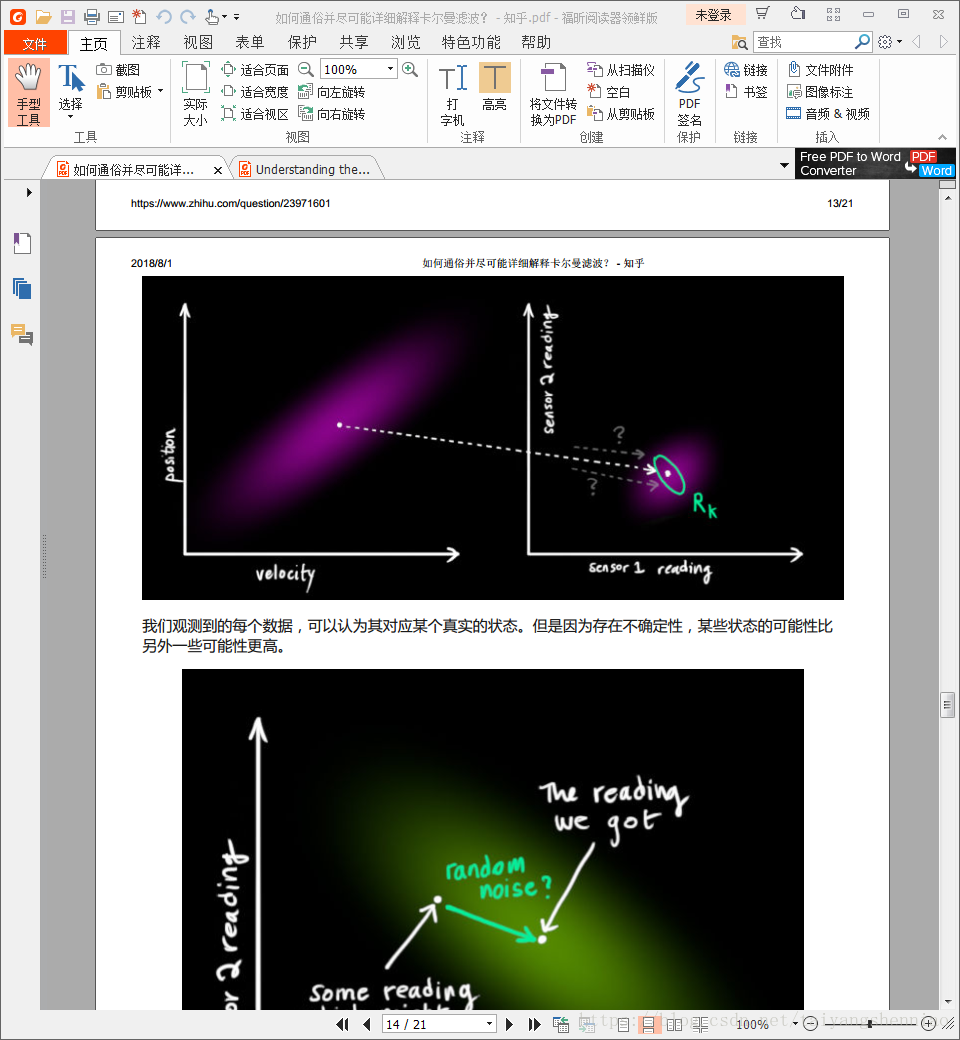This screenshot has width=960, height=1040.
Task: Expand the Clipboard (剪贴板) dropdown arrow
Action: click(x=161, y=92)
